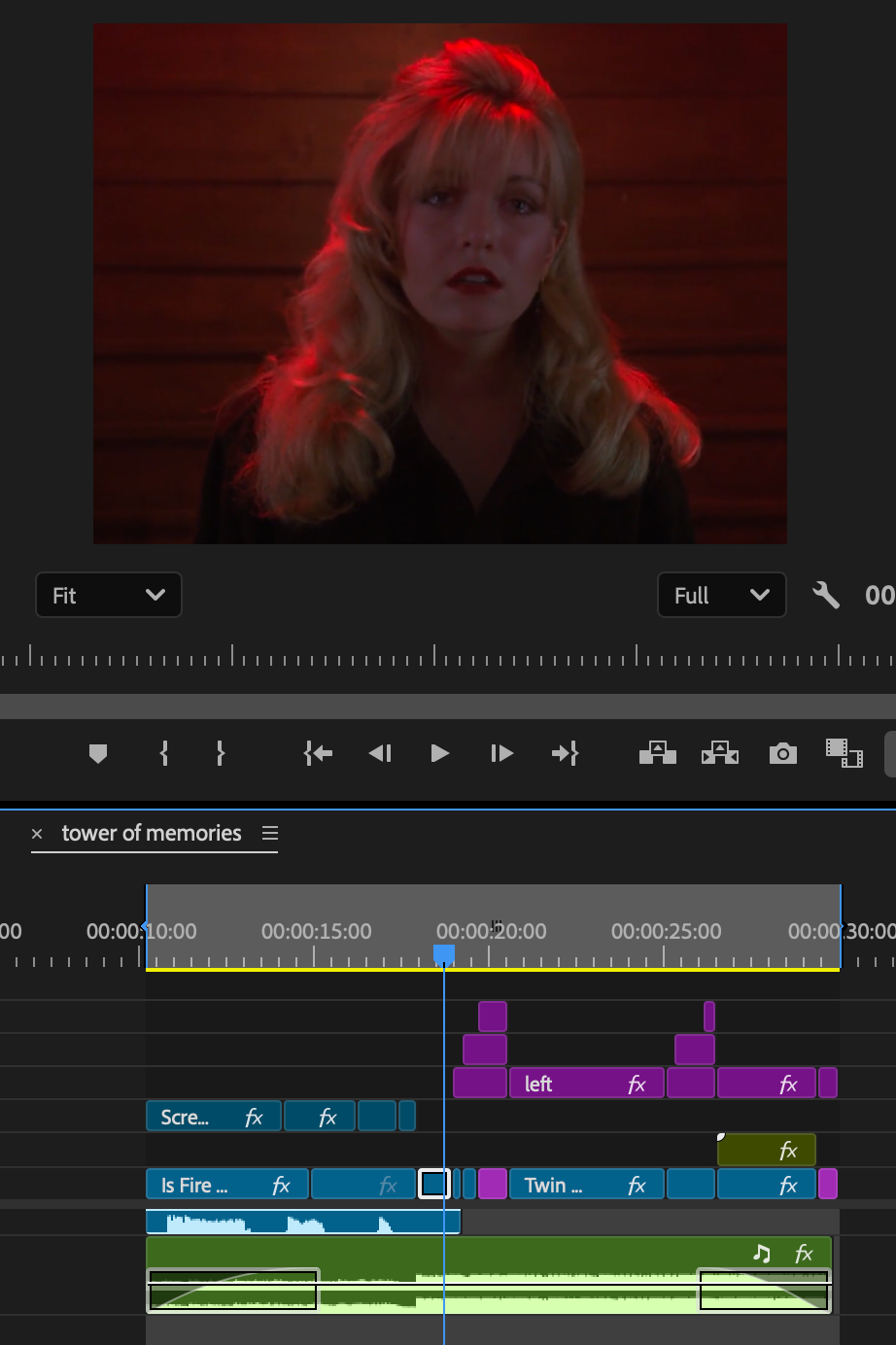Click the program monitor video preview
This screenshot has height=1345, width=896.
pyautogui.click(x=440, y=284)
